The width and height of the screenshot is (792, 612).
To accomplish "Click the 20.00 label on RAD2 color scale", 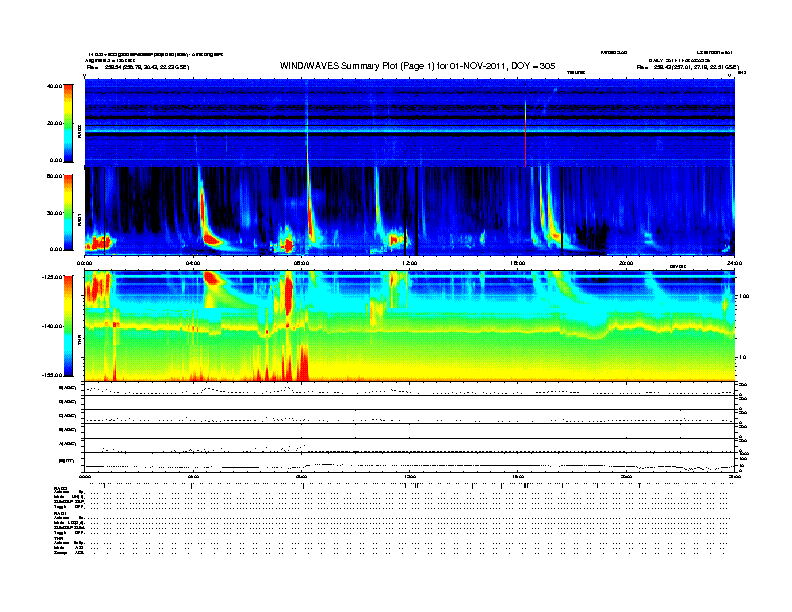I will click(x=54, y=123).
